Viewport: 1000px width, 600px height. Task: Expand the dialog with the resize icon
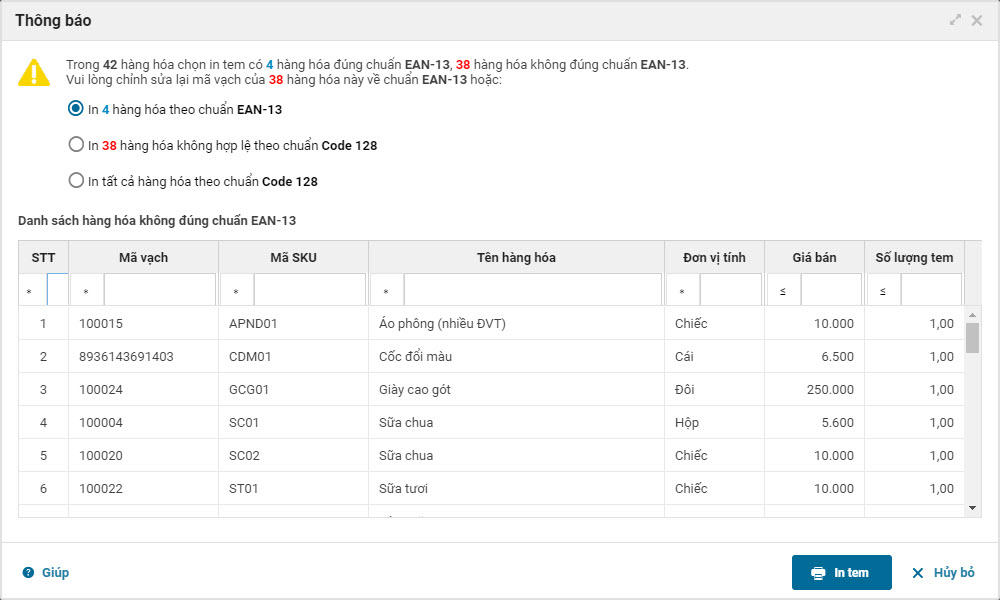coord(955,20)
